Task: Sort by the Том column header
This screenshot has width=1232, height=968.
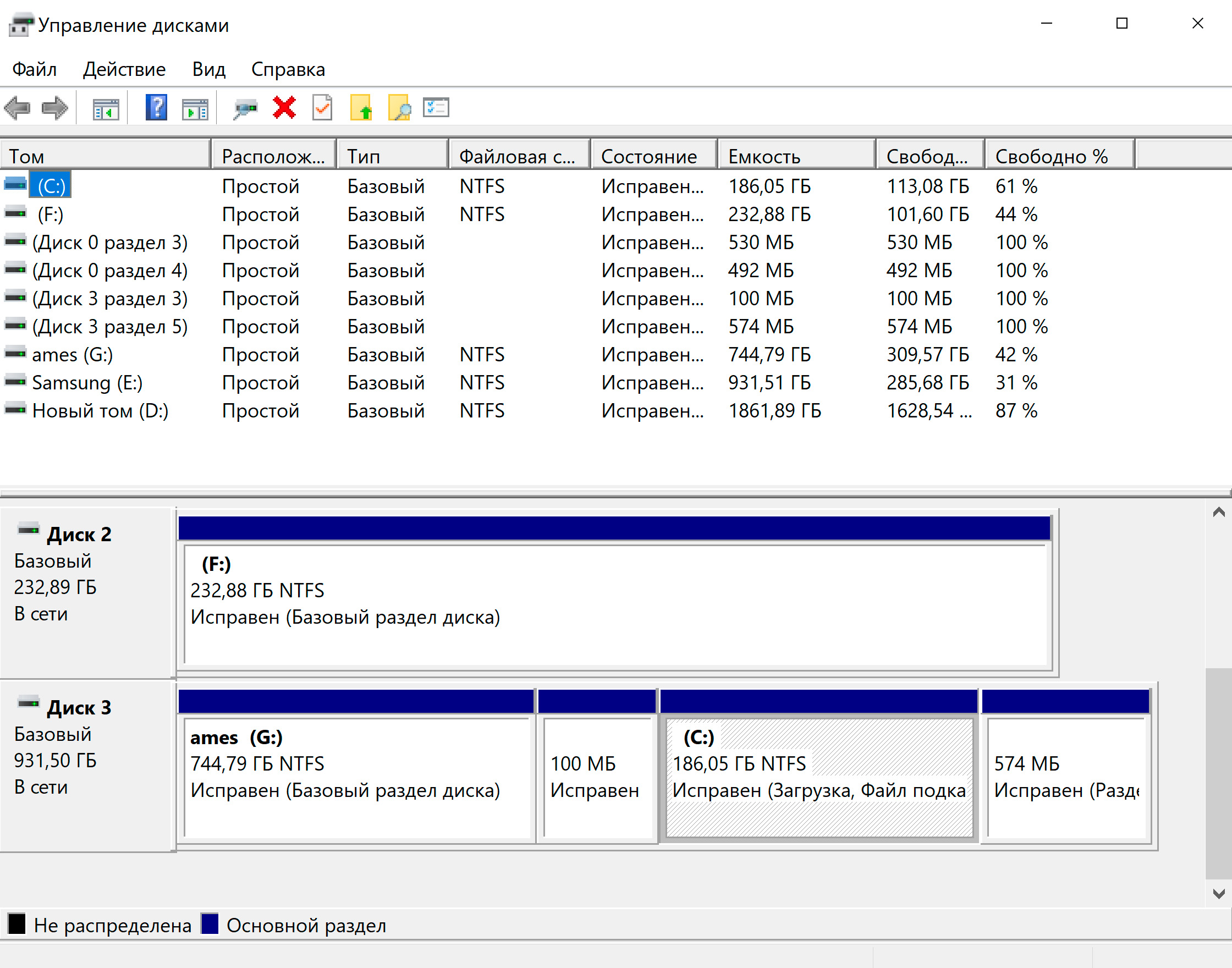Action: coord(106,155)
